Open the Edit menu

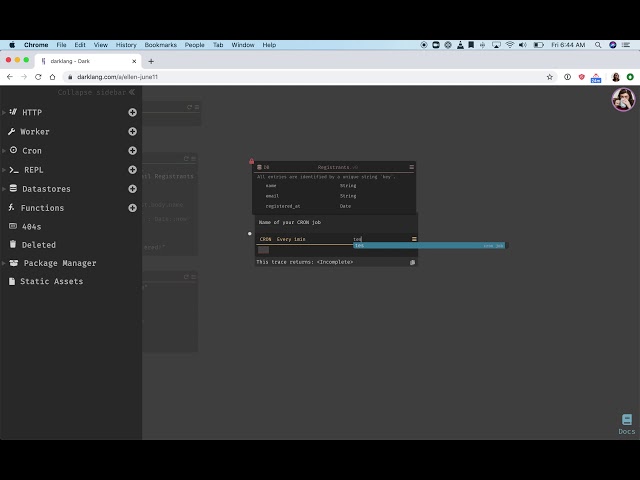80,45
